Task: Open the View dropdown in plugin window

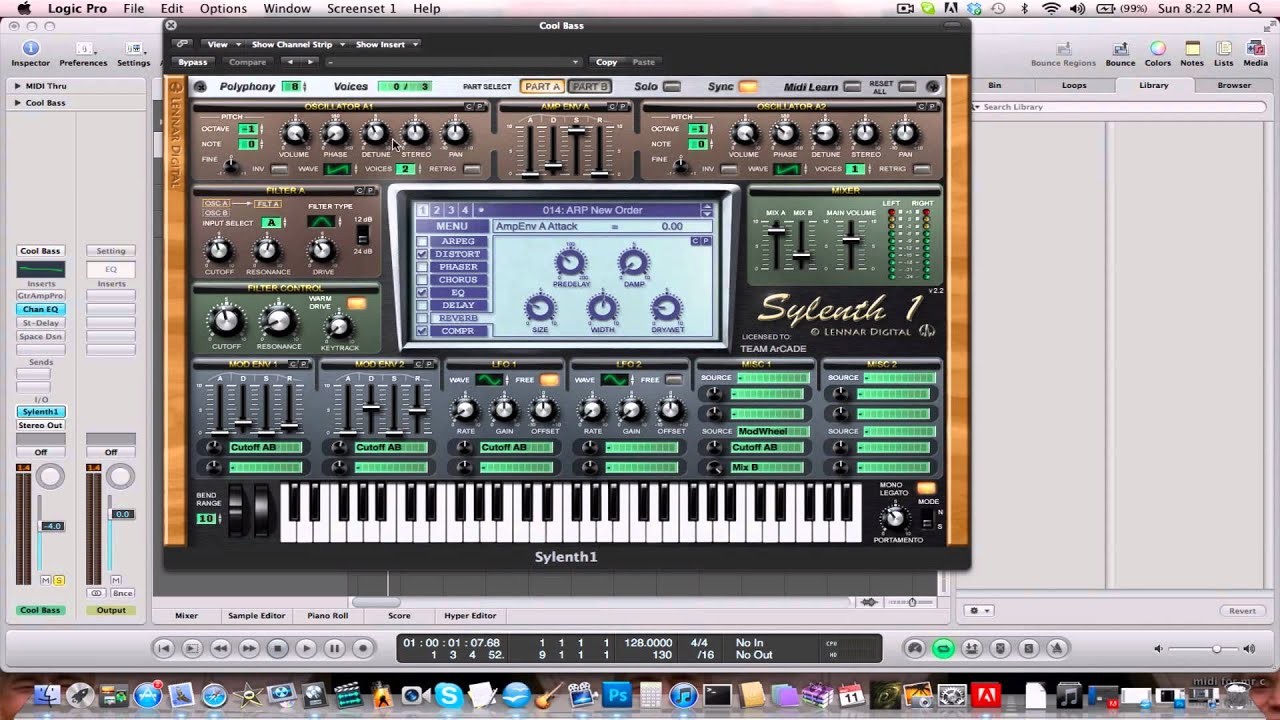Action: (x=221, y=44)
